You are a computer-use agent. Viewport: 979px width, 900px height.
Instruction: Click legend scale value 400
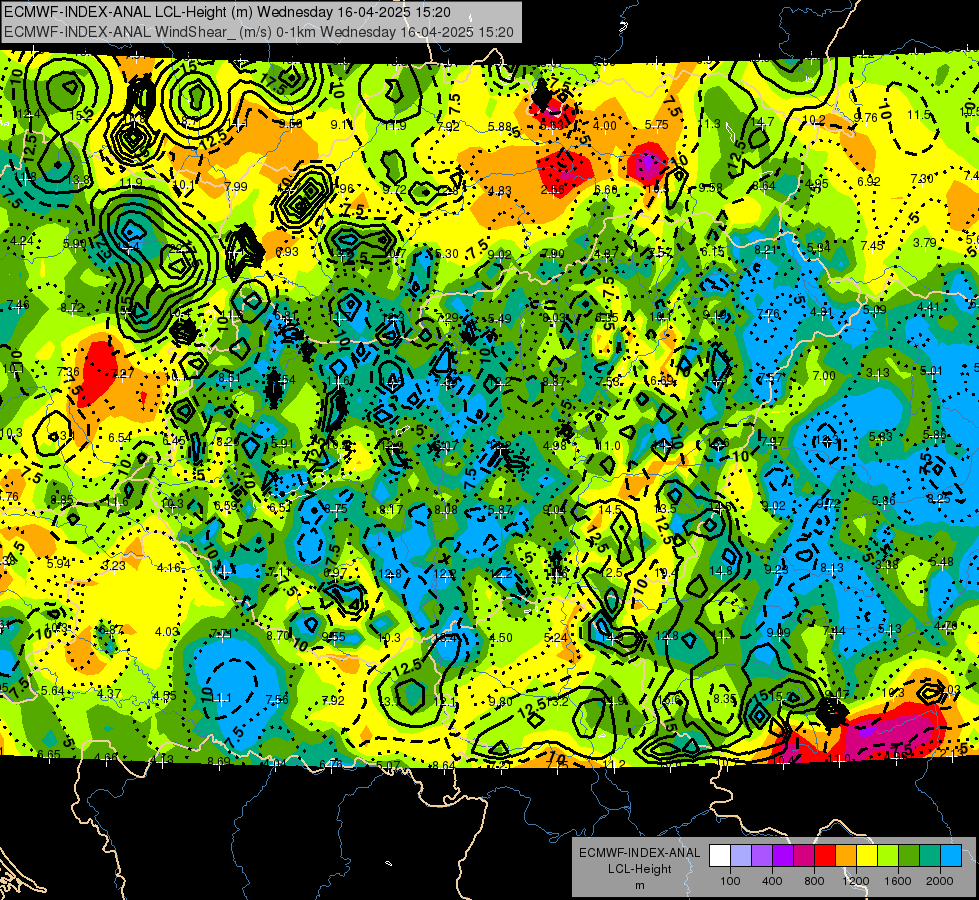(x=772, y=881)
